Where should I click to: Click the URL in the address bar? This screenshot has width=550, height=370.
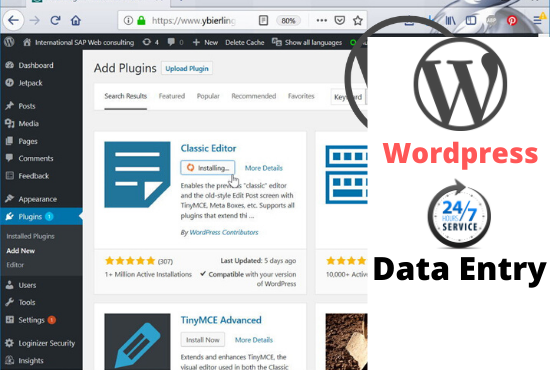194,21
